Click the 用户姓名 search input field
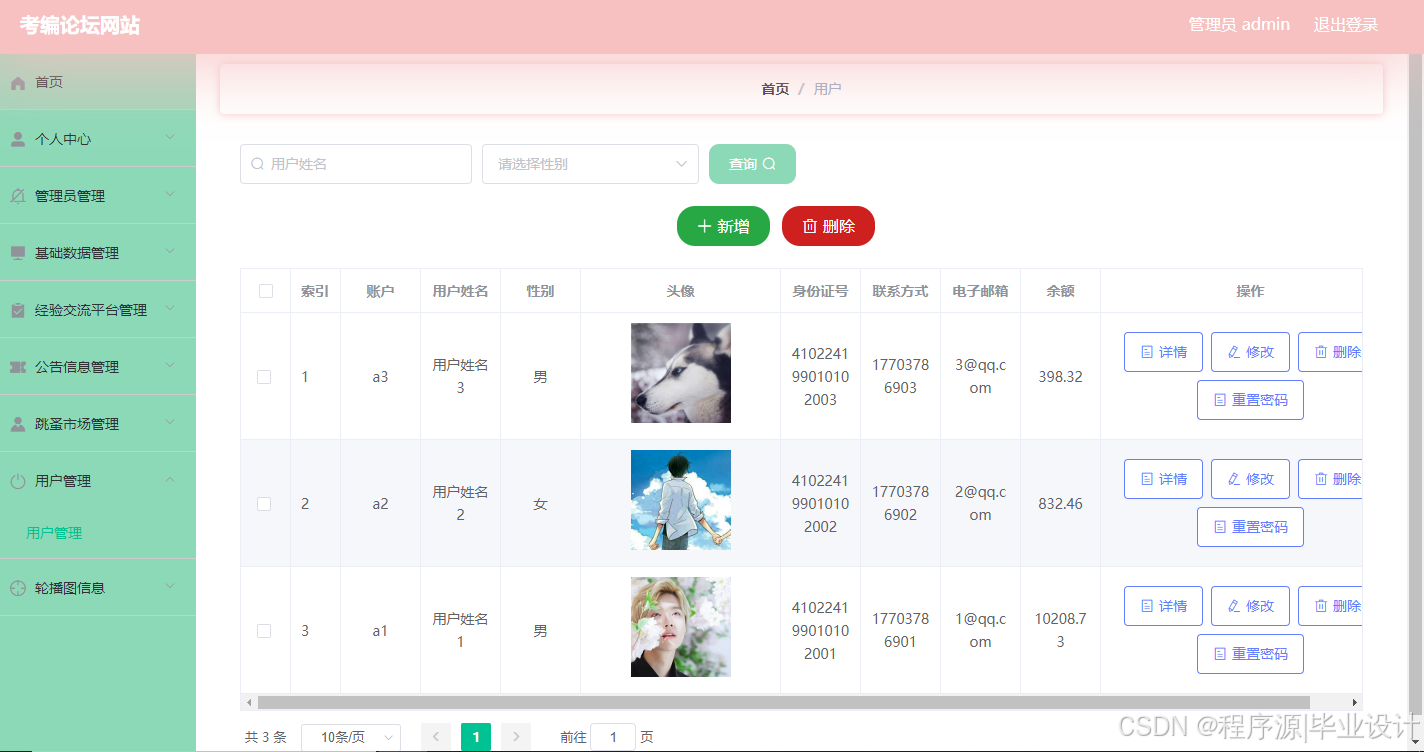This screenshot has height=752, width=1424. pyautogui.click(x=356, y=164)
